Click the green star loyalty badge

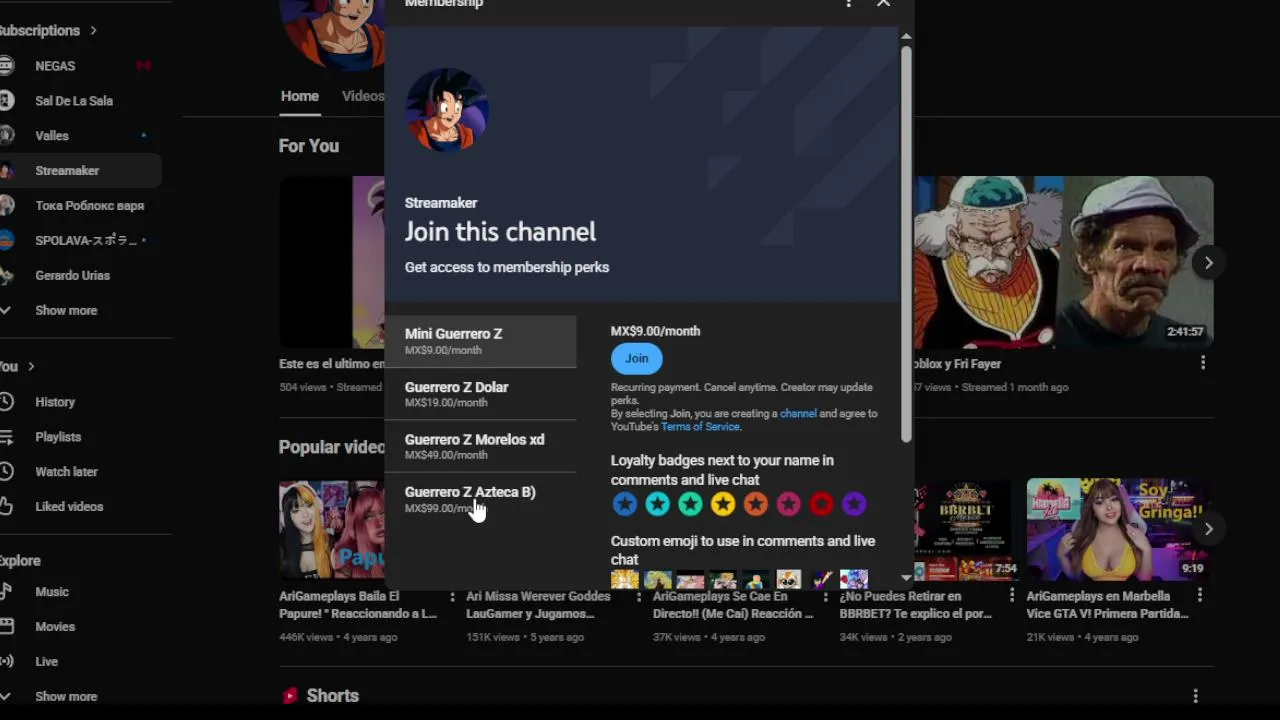[690, 504]
